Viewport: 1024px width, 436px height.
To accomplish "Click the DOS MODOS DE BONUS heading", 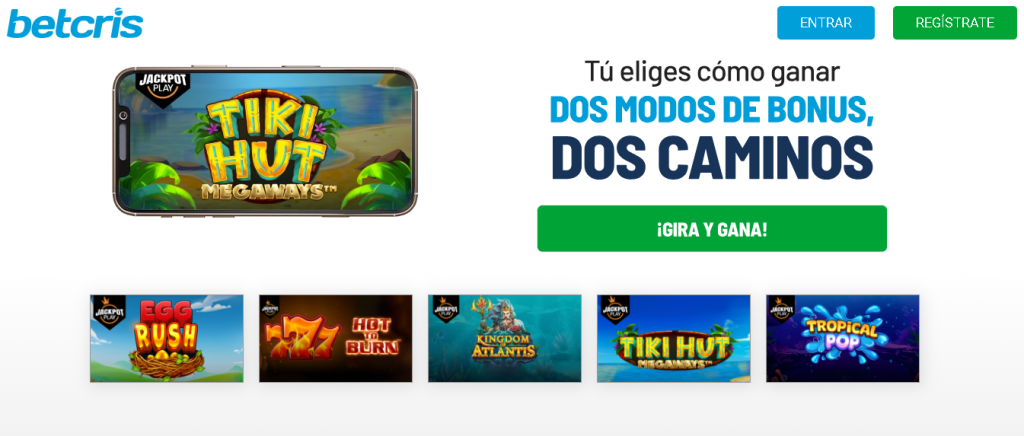I will (x=712, y=110).
